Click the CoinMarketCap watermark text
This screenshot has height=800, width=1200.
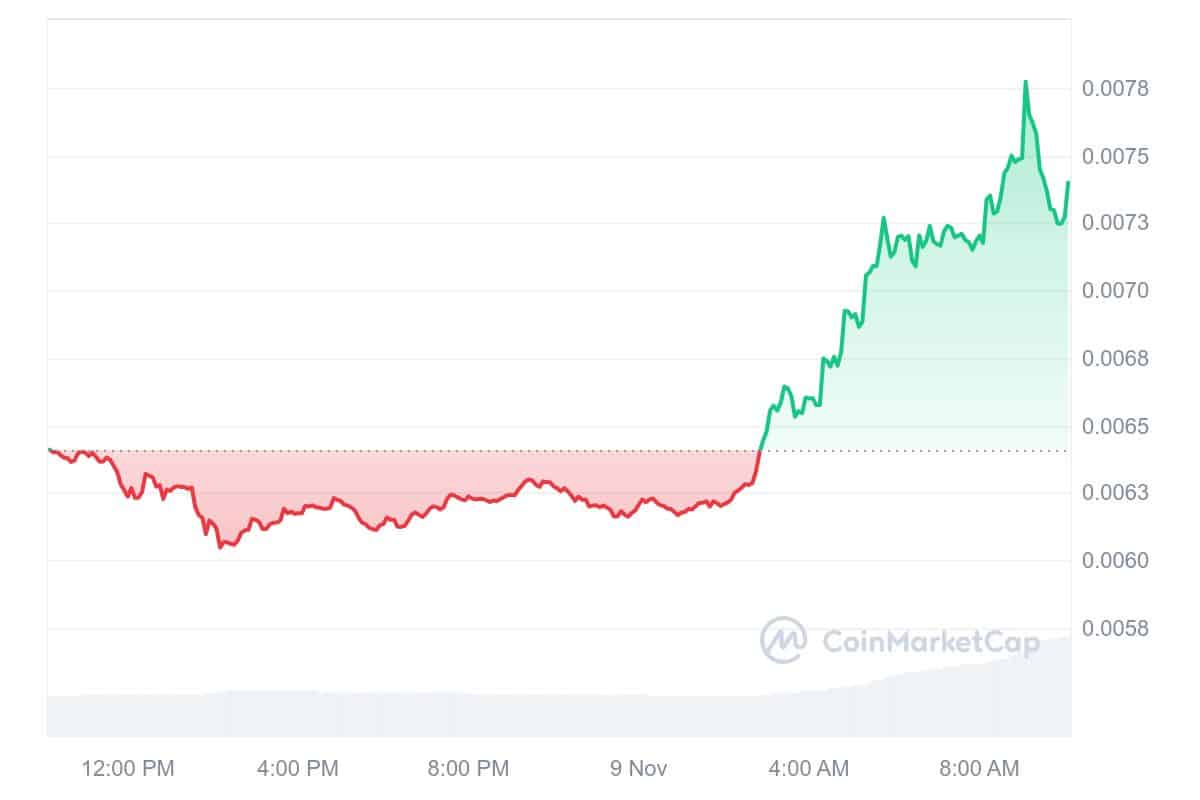[x=930, y=641]
